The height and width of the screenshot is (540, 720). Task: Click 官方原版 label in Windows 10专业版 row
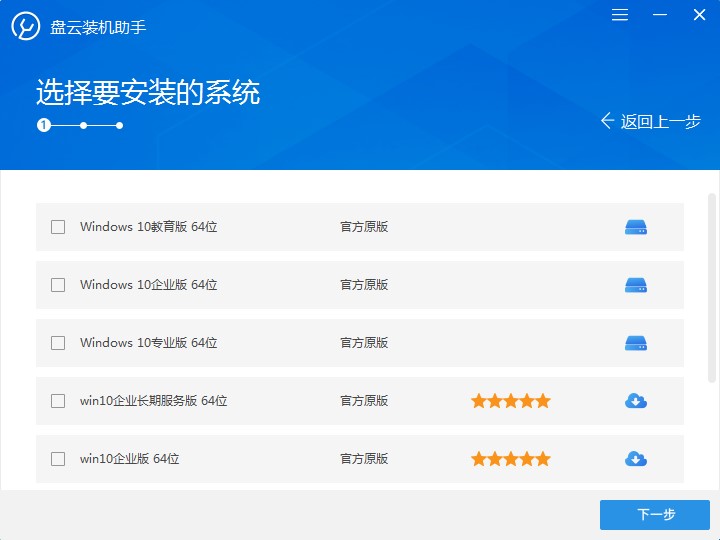coord(364,343)
